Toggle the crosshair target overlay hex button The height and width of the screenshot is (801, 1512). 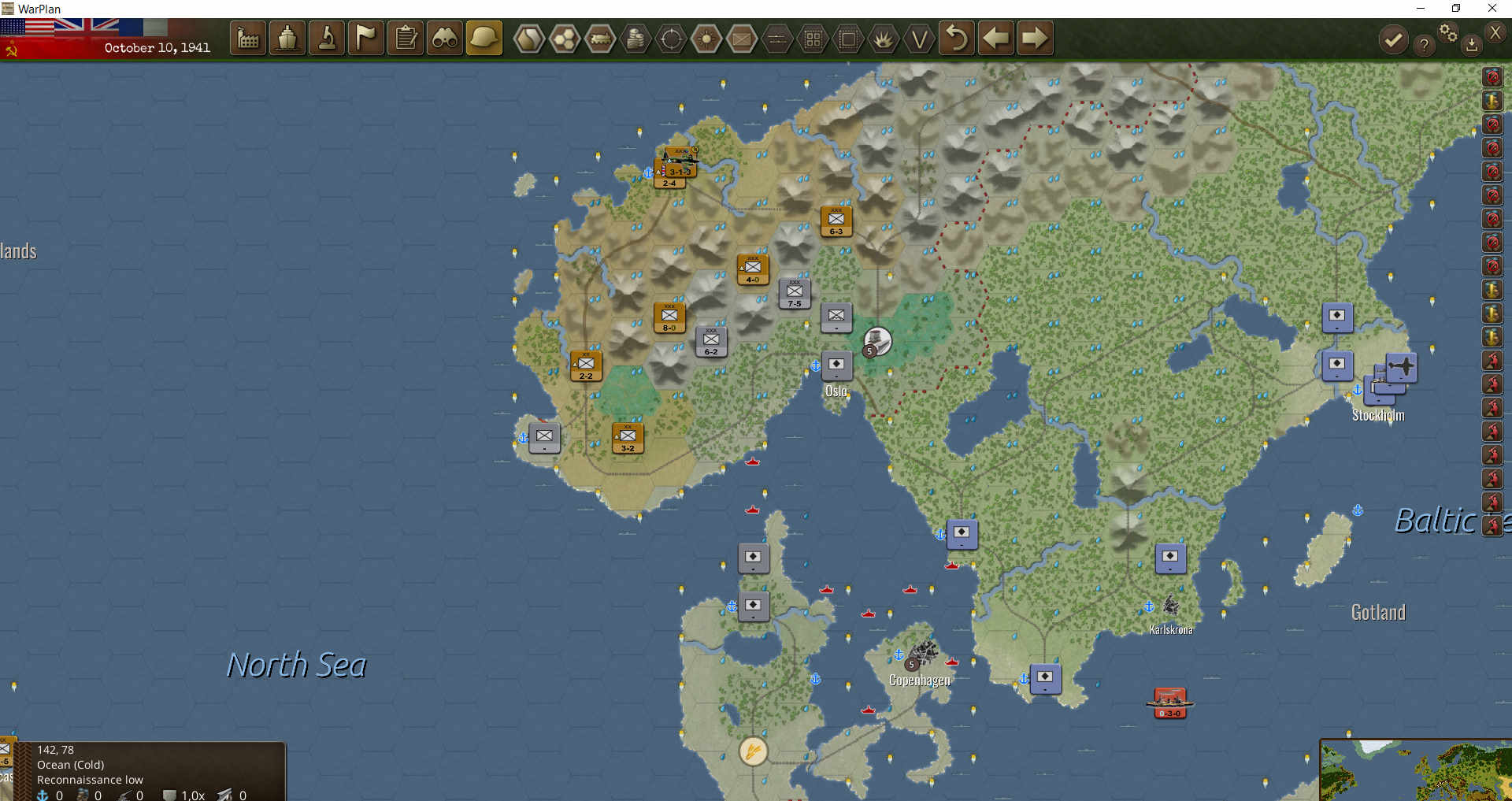(671, 39)
